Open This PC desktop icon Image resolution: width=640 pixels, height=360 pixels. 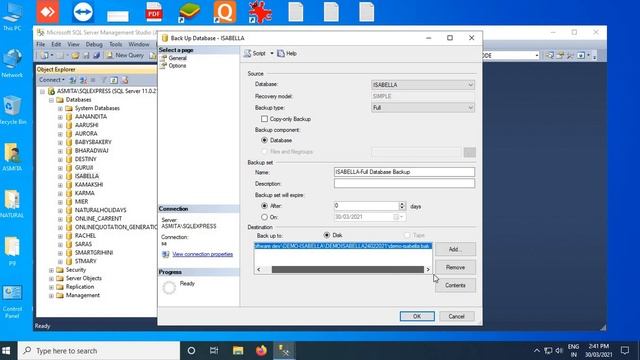point(12,16)
